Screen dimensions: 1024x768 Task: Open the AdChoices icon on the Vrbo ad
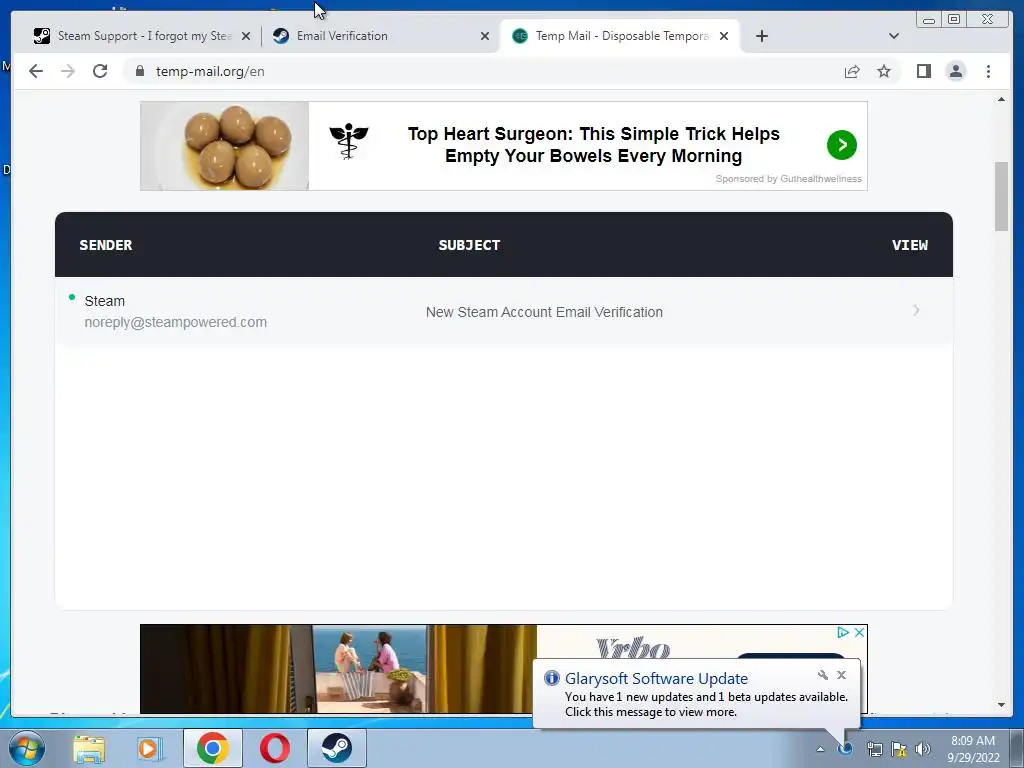(x=843, y=632)
